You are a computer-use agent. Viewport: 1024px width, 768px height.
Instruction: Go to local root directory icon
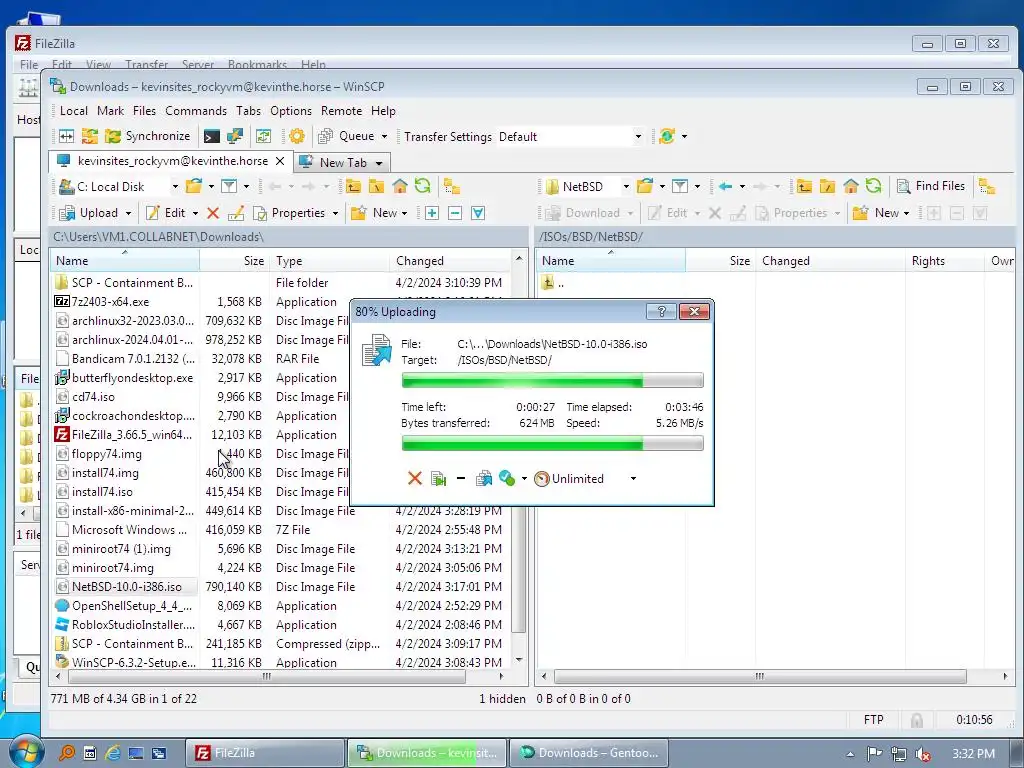click(x=377, y=186)
